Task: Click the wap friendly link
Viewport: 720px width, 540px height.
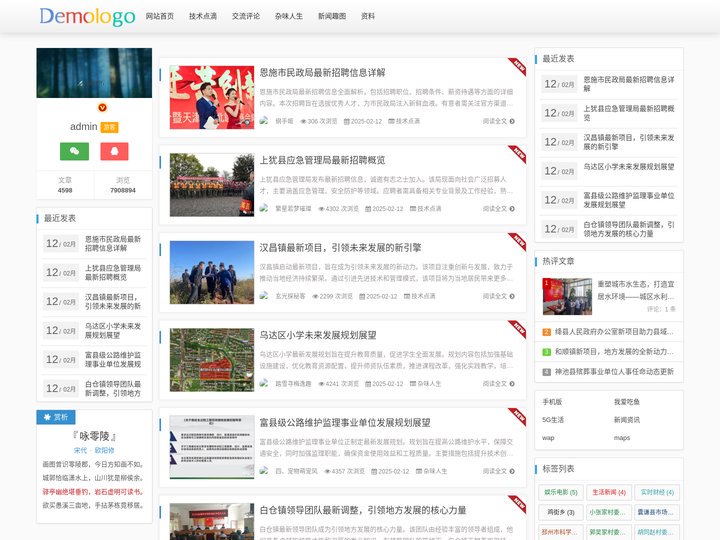Action: click(x=548, y=438)
